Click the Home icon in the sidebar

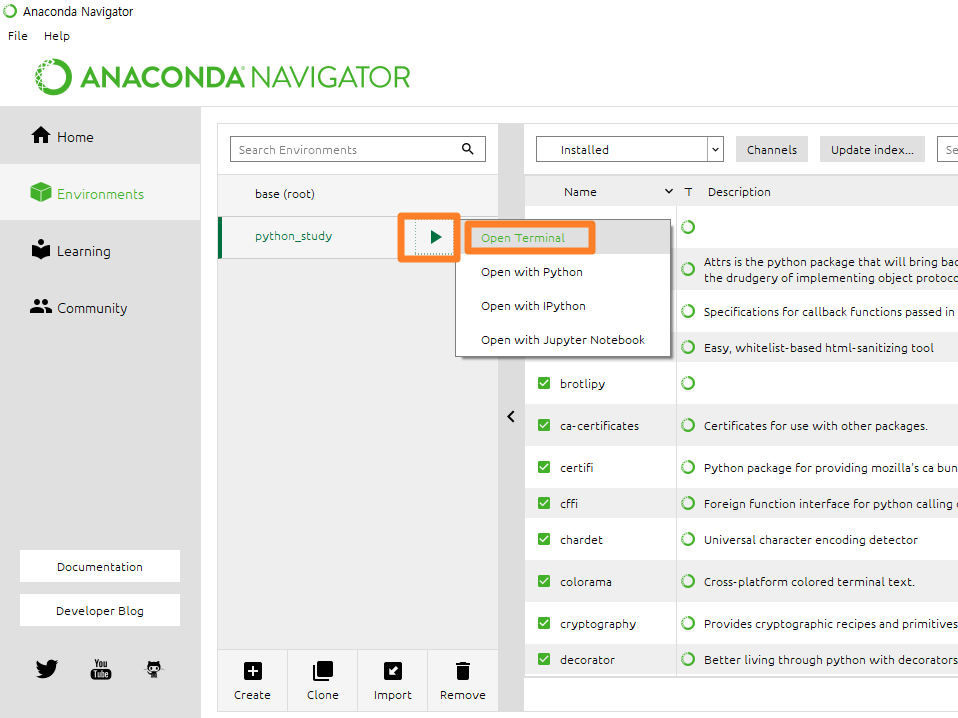coord(41,135)
